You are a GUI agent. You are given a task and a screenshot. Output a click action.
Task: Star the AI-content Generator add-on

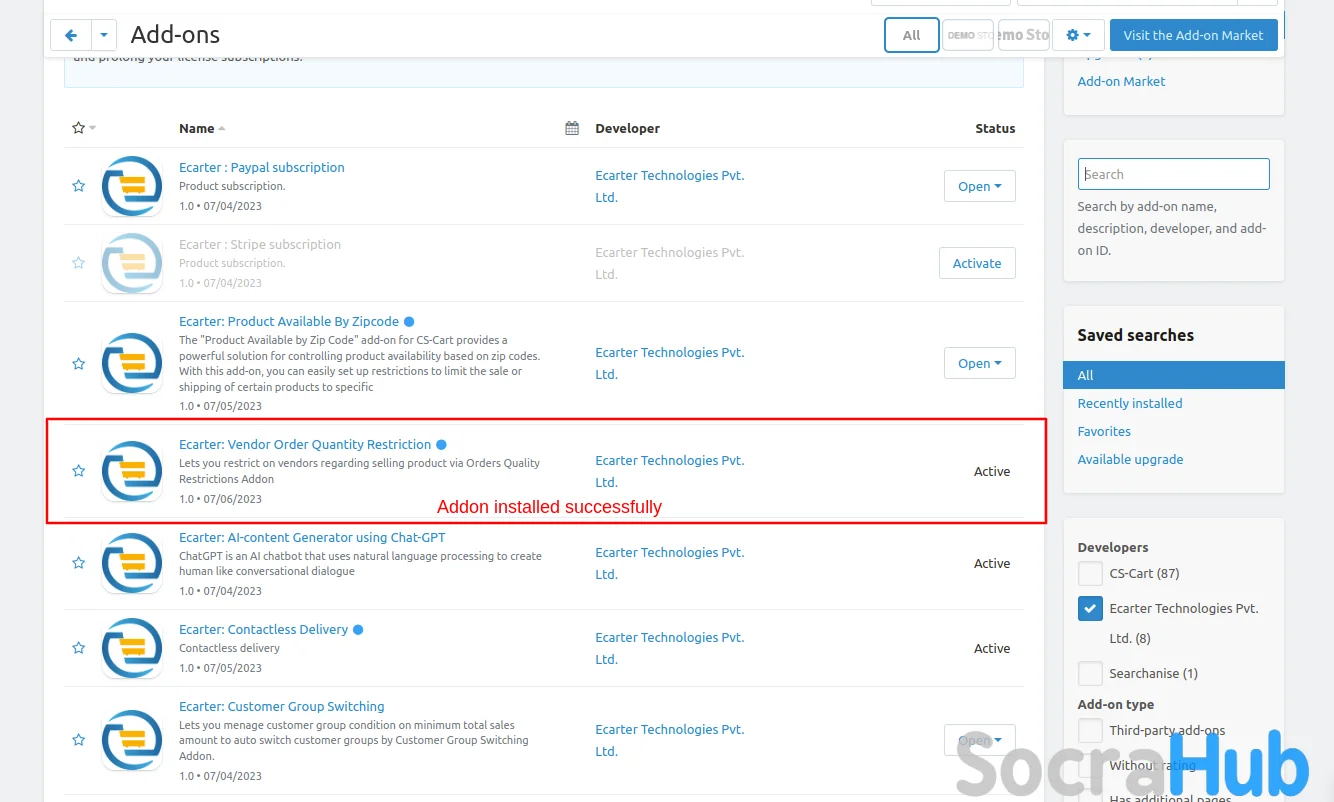tap(78, 563)
